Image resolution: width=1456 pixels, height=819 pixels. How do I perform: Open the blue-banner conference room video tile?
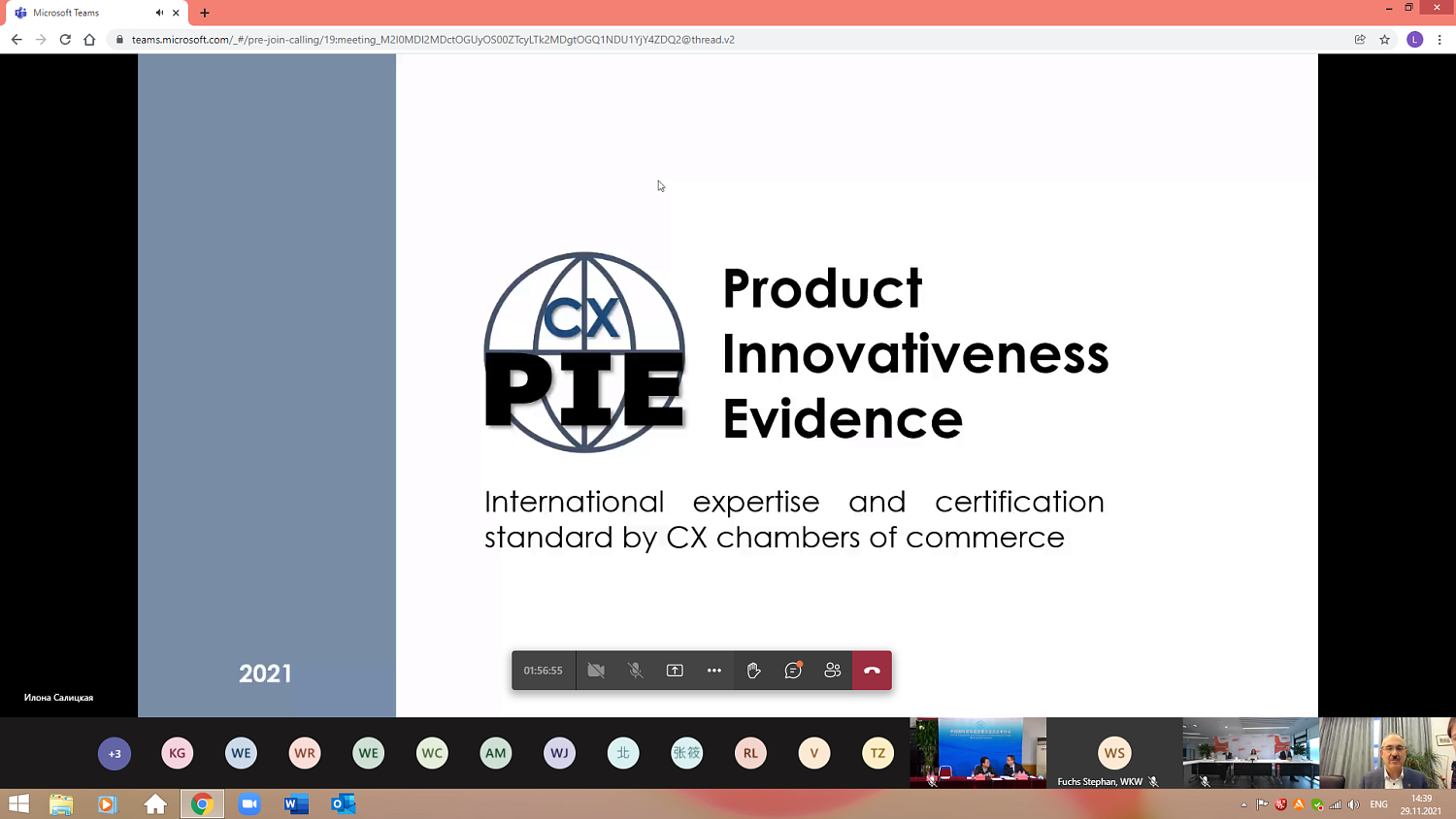click(978, 753)
